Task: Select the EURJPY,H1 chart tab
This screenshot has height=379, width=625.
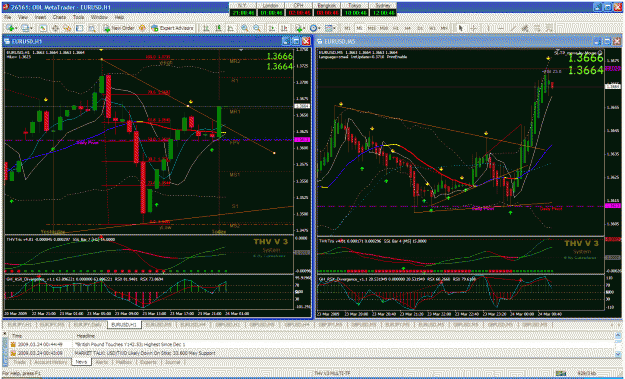Action: pos(20,325)
